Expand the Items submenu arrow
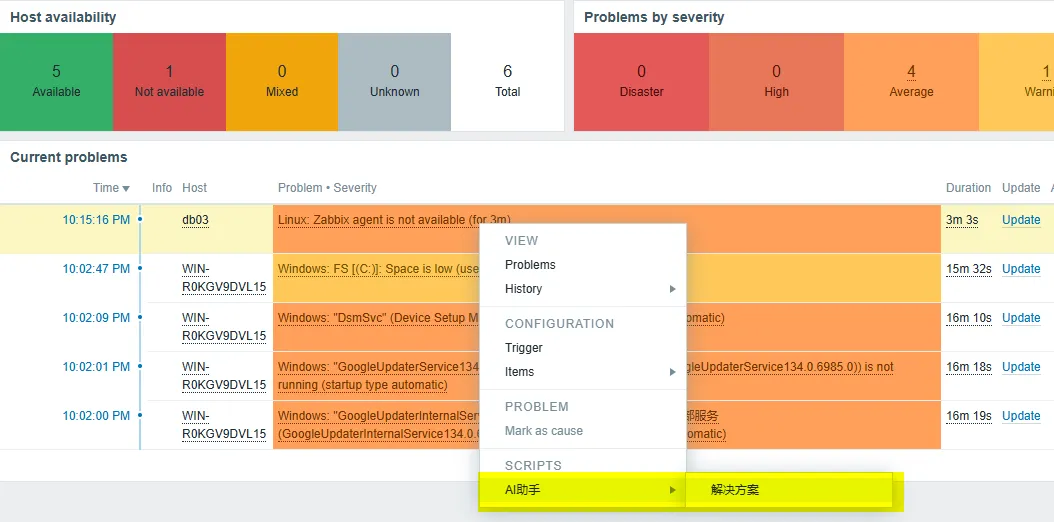 tap(672, 372)
